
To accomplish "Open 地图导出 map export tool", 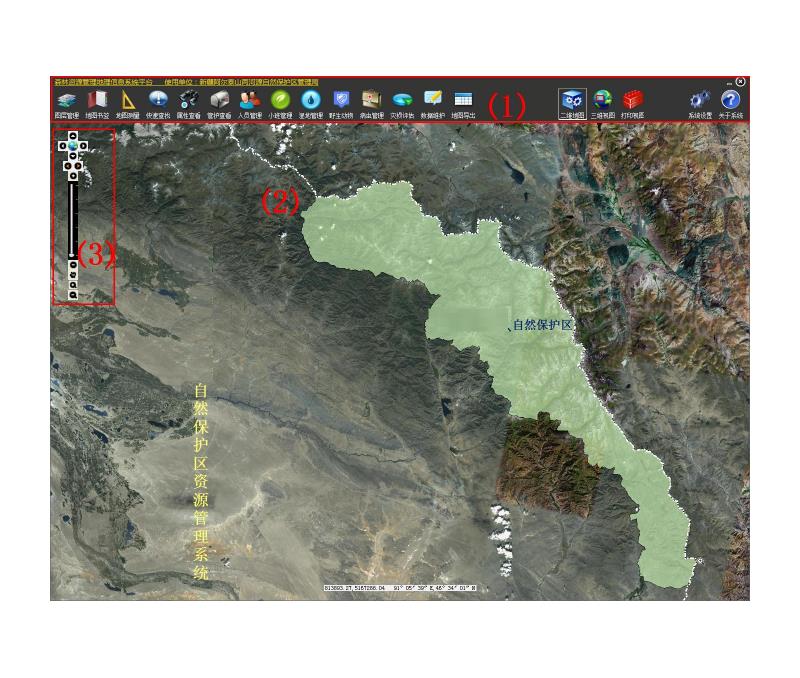I will click(463, 100).
